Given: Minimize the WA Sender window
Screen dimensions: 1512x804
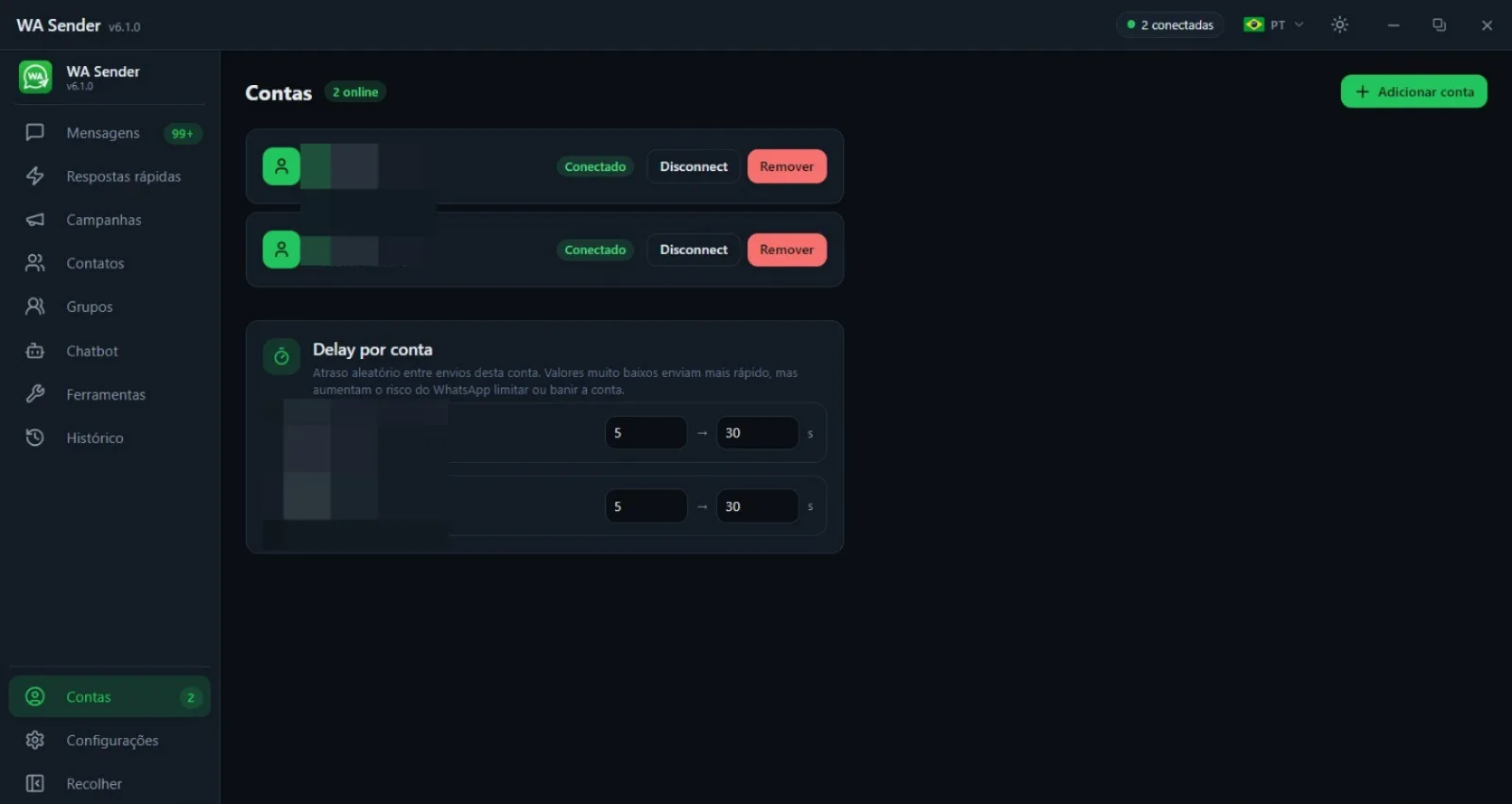Looking at the screenshot, I should pos(1393,25).
